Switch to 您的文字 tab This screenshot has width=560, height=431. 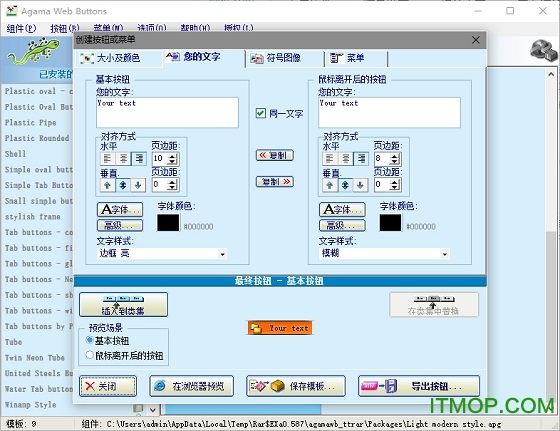[204, 57]
